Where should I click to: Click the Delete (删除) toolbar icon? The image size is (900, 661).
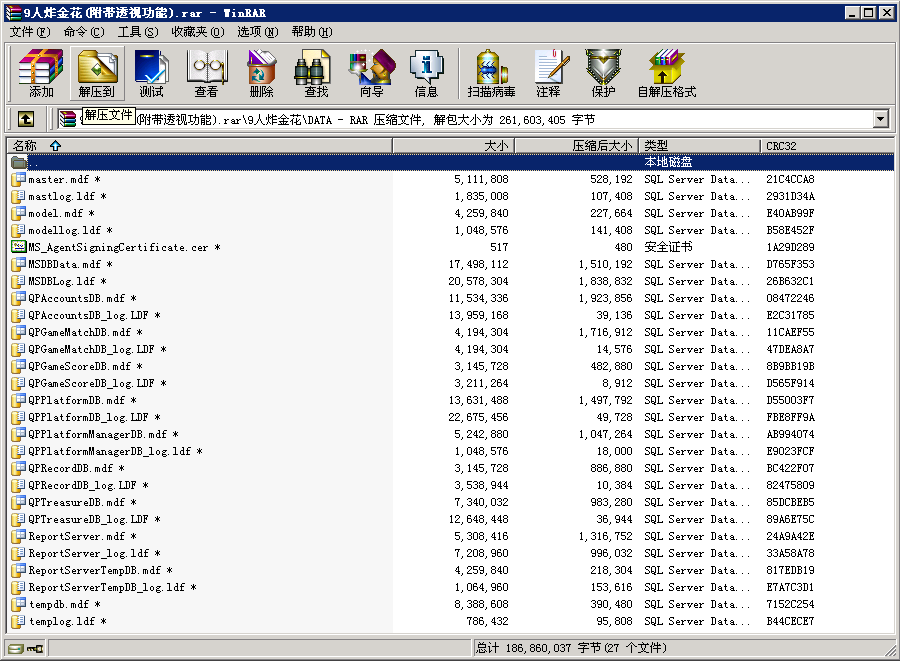261,73
